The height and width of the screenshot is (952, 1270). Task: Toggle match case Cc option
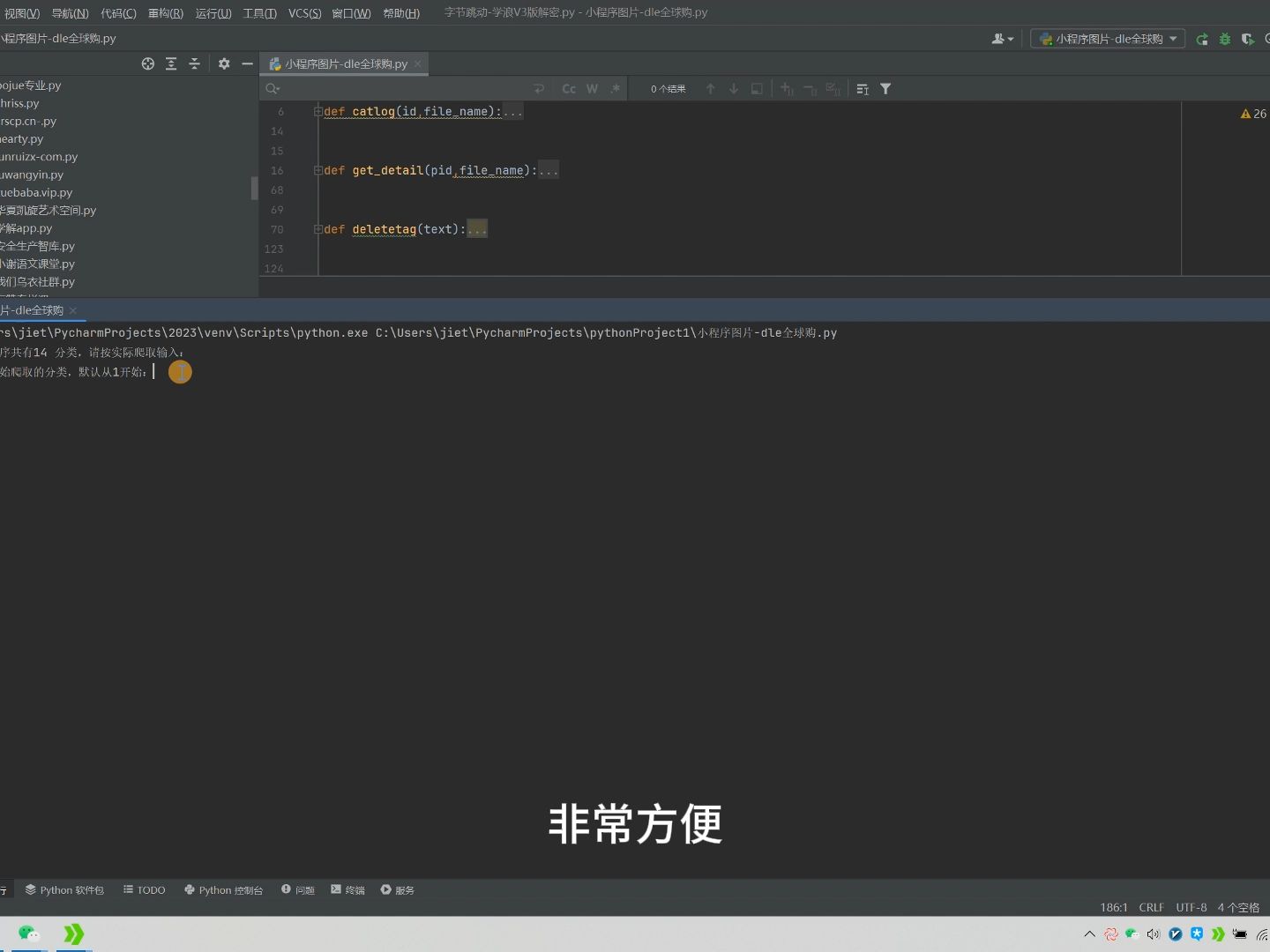pos(569,89)
